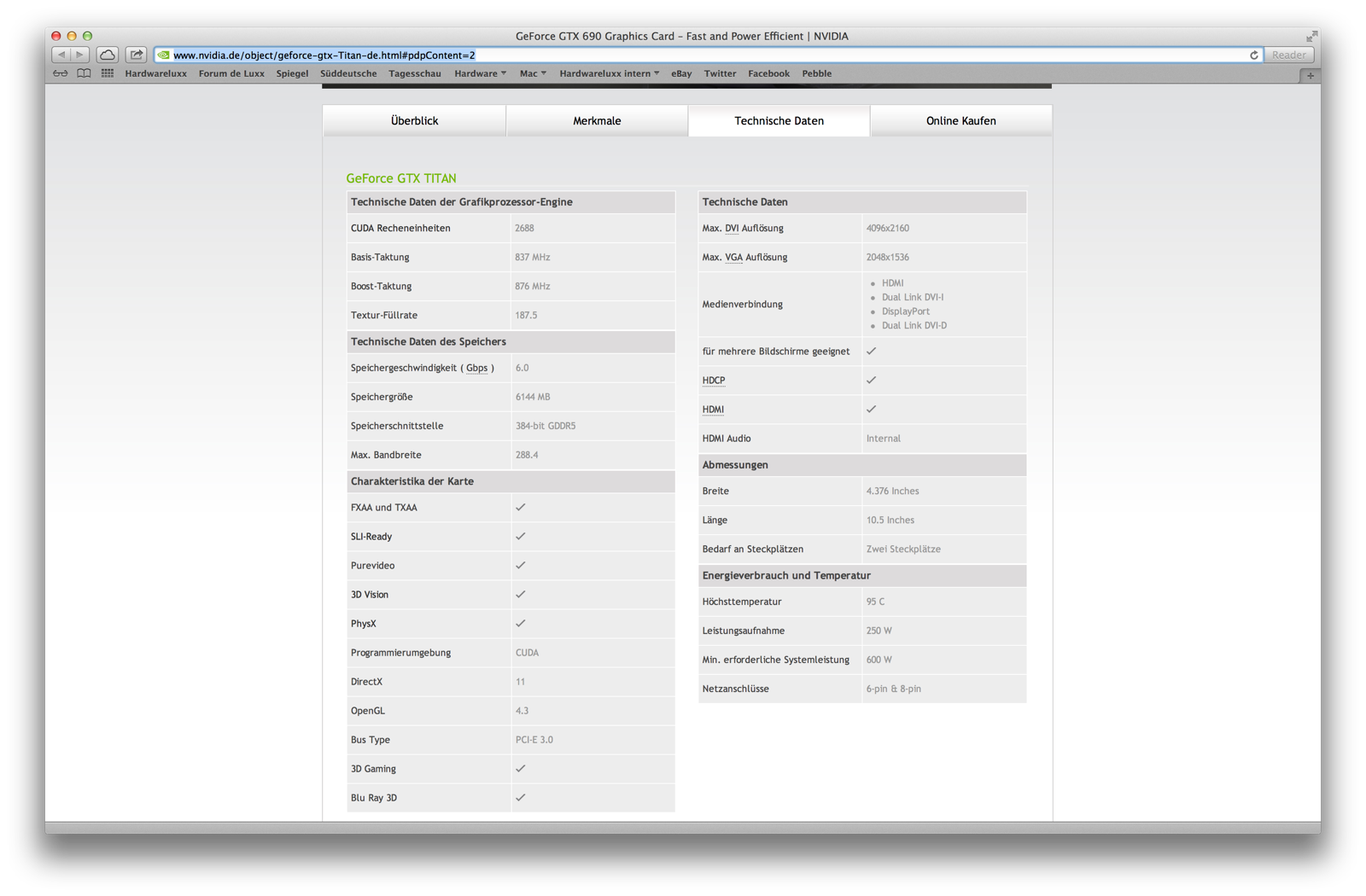Add a new tab with the plus button

(1311, 76)
